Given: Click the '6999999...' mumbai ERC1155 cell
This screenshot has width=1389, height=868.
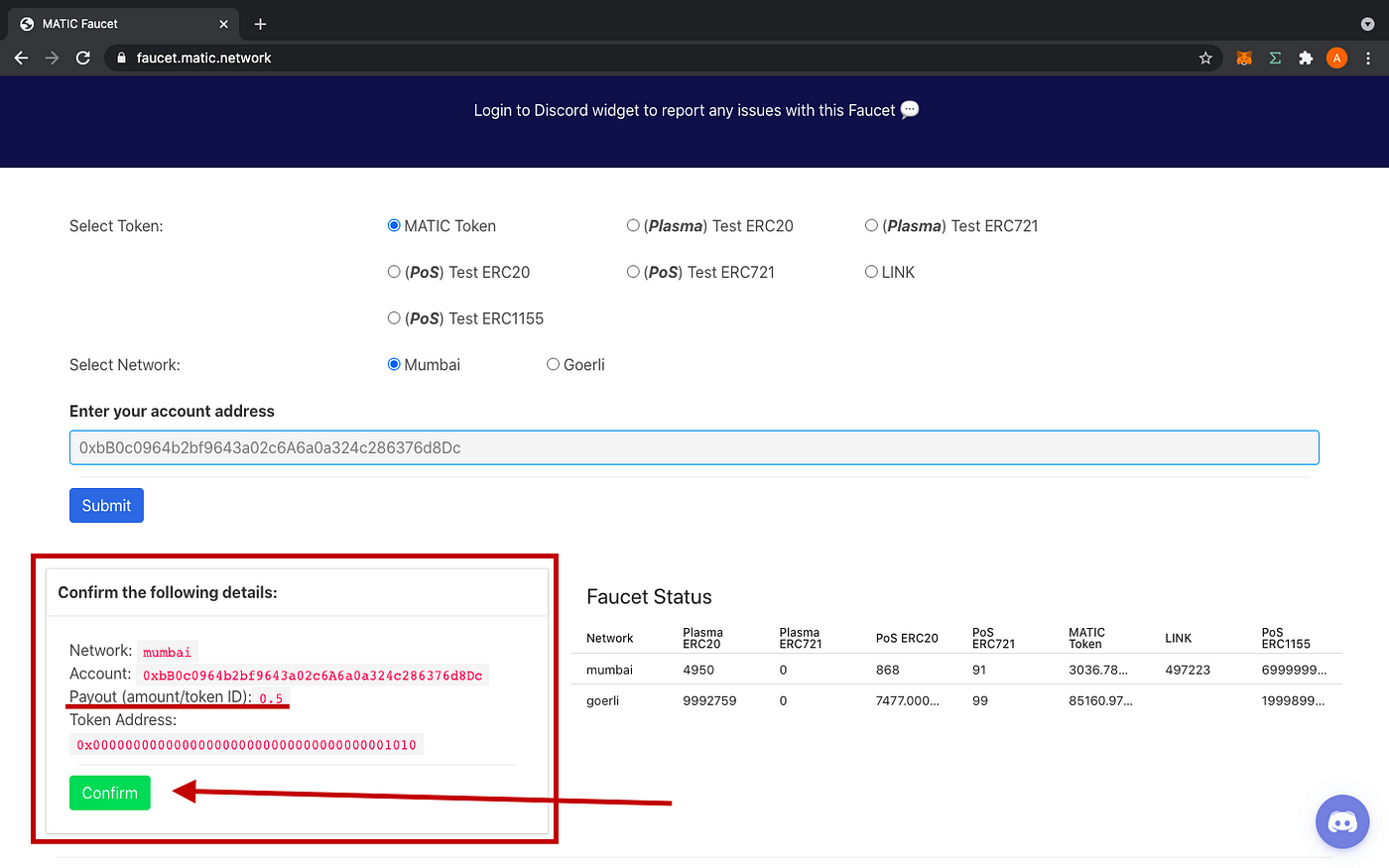Looking at the screenshot, I should click(1294, 670).
